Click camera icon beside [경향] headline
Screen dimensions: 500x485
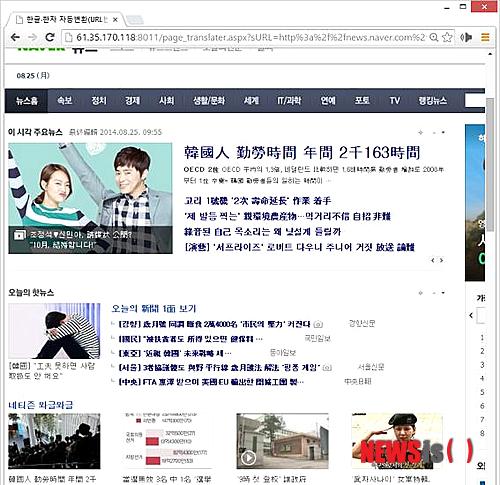[x=319, y=324]
